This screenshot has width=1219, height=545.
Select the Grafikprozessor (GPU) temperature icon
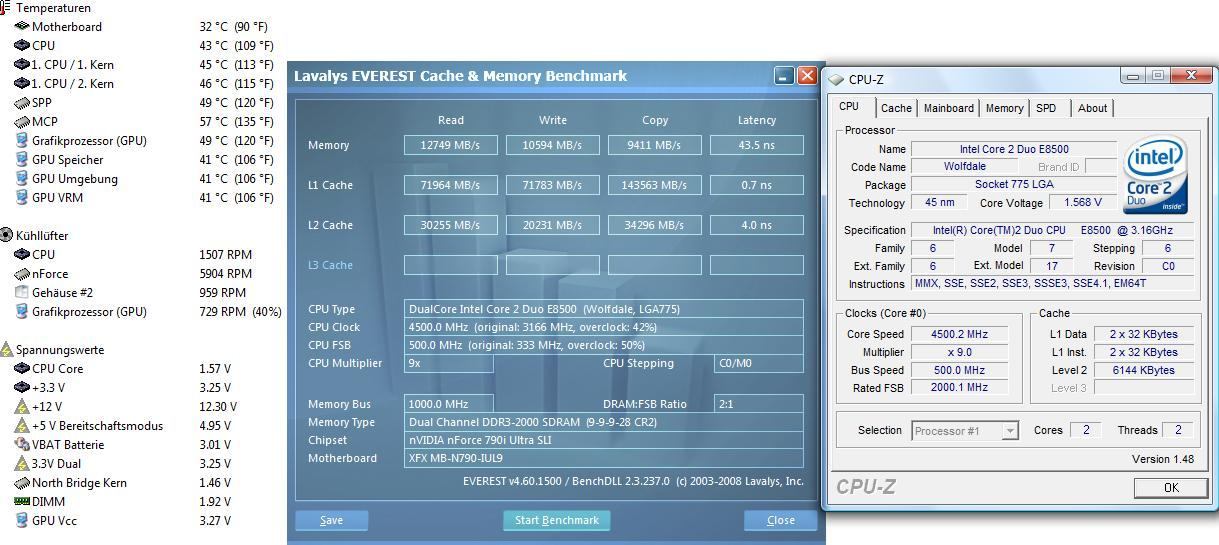(x=22, y=140)
